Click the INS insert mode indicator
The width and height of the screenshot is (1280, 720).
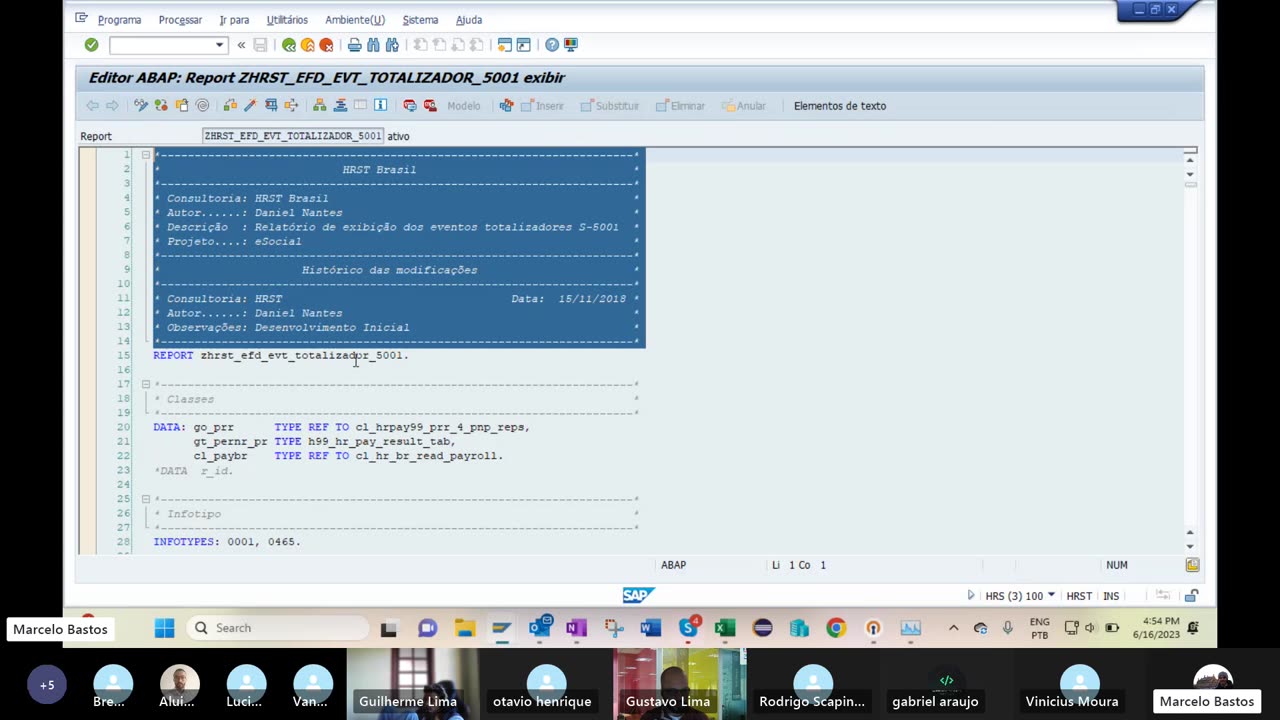[1111, 596]
